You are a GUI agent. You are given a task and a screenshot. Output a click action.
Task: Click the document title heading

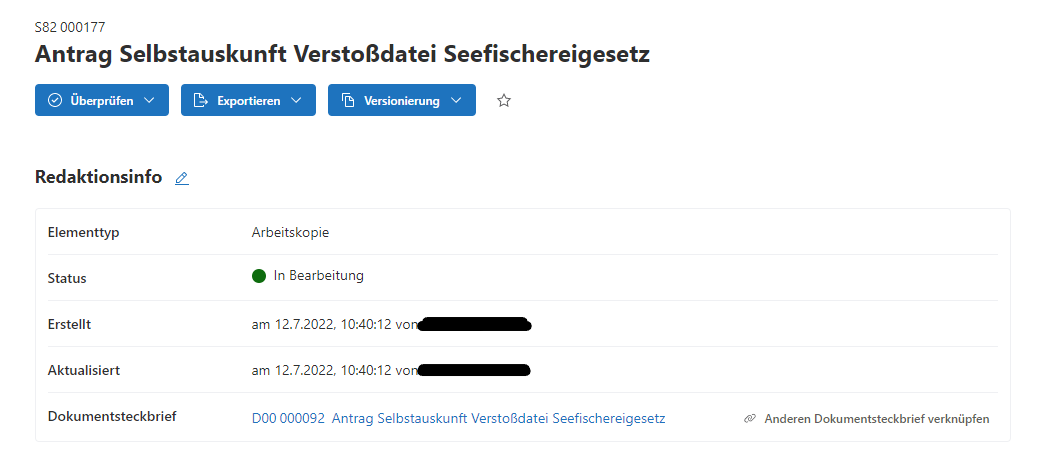tap(342, 54)
